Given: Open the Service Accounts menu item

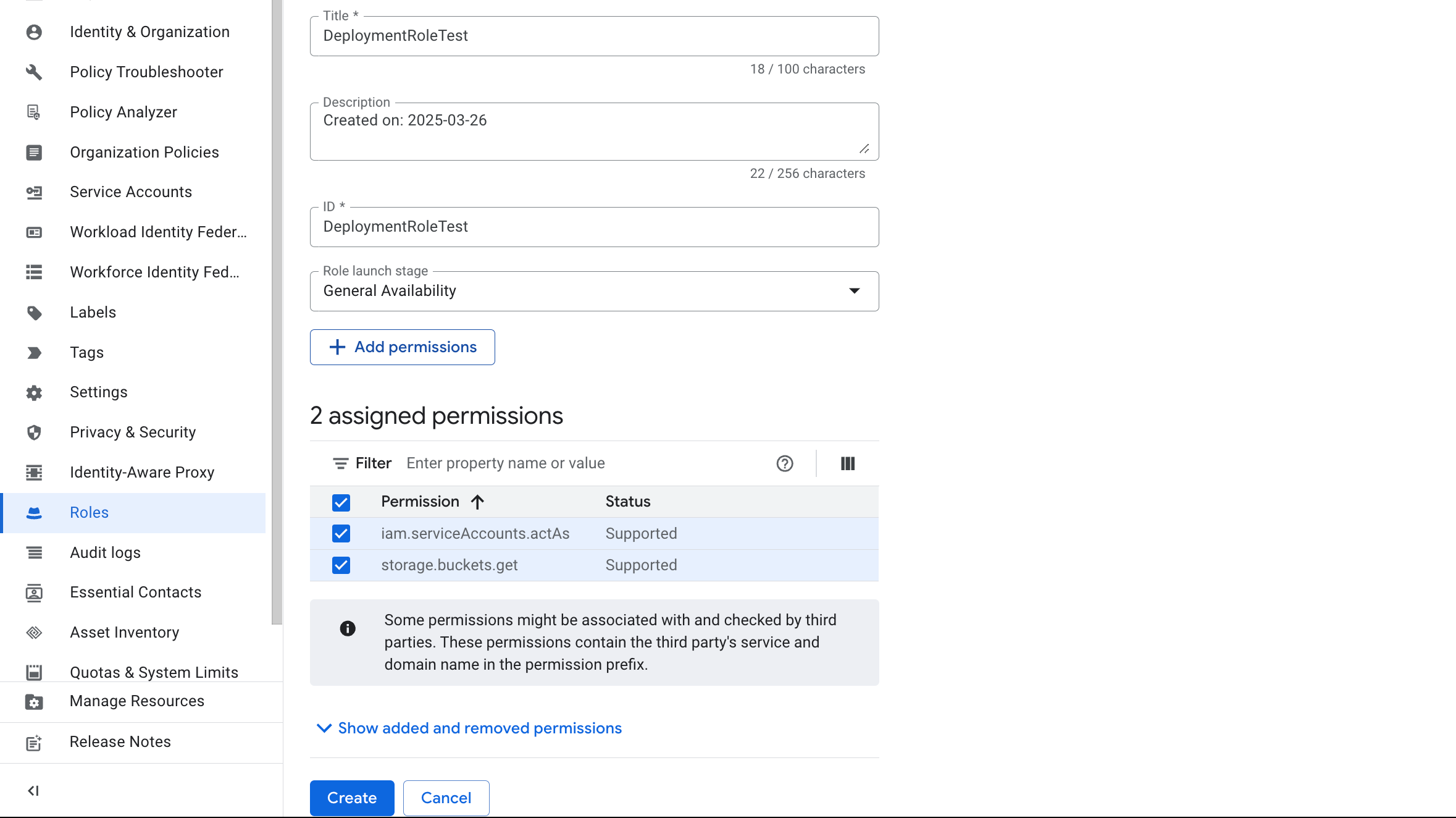Looking at the screenshot, I should [x=131, y=192].
